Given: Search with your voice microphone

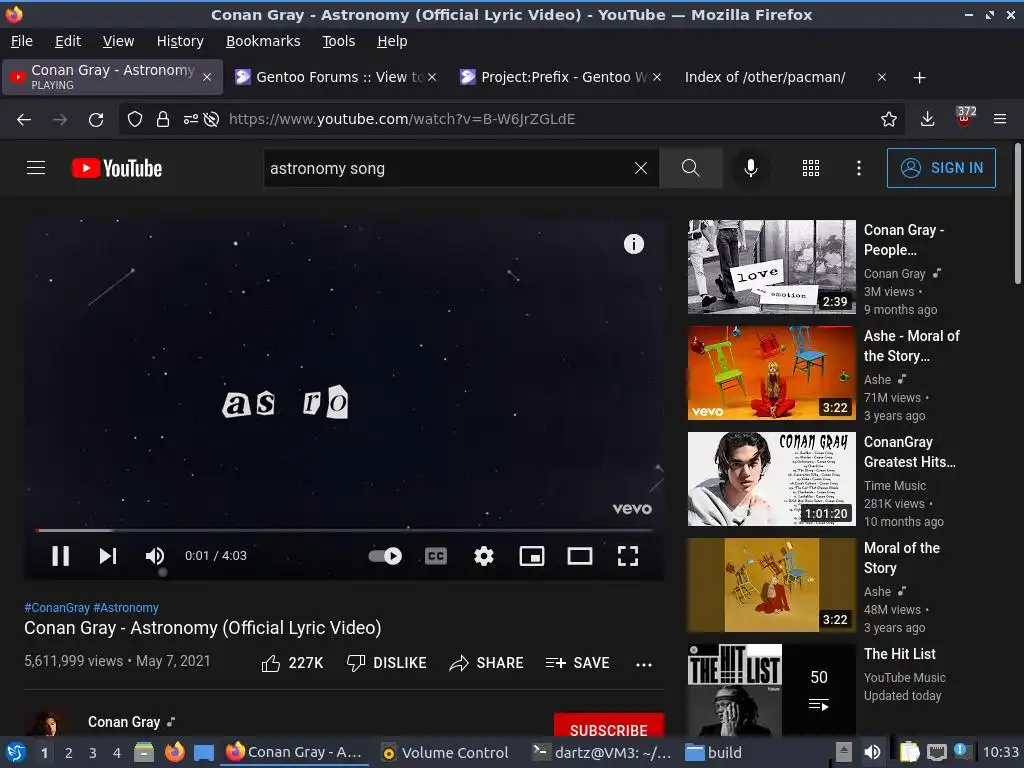Looking at the screenshot, I should [751, 168].
